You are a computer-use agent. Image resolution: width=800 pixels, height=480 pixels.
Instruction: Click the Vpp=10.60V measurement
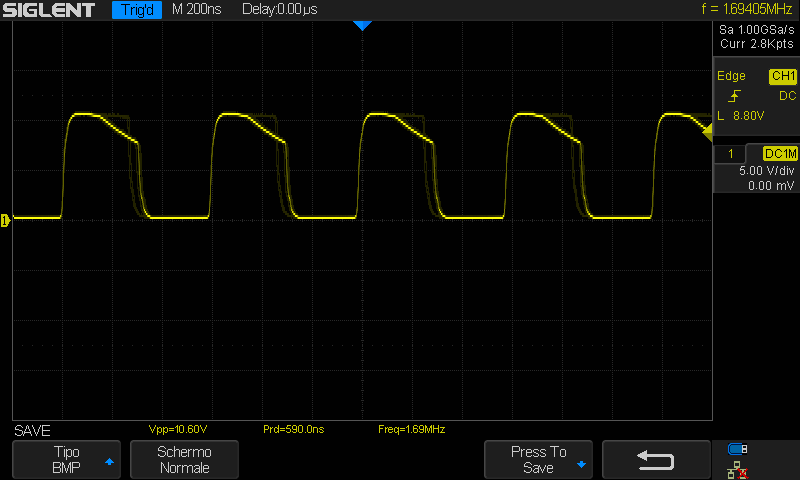click(x=178, y=430)
